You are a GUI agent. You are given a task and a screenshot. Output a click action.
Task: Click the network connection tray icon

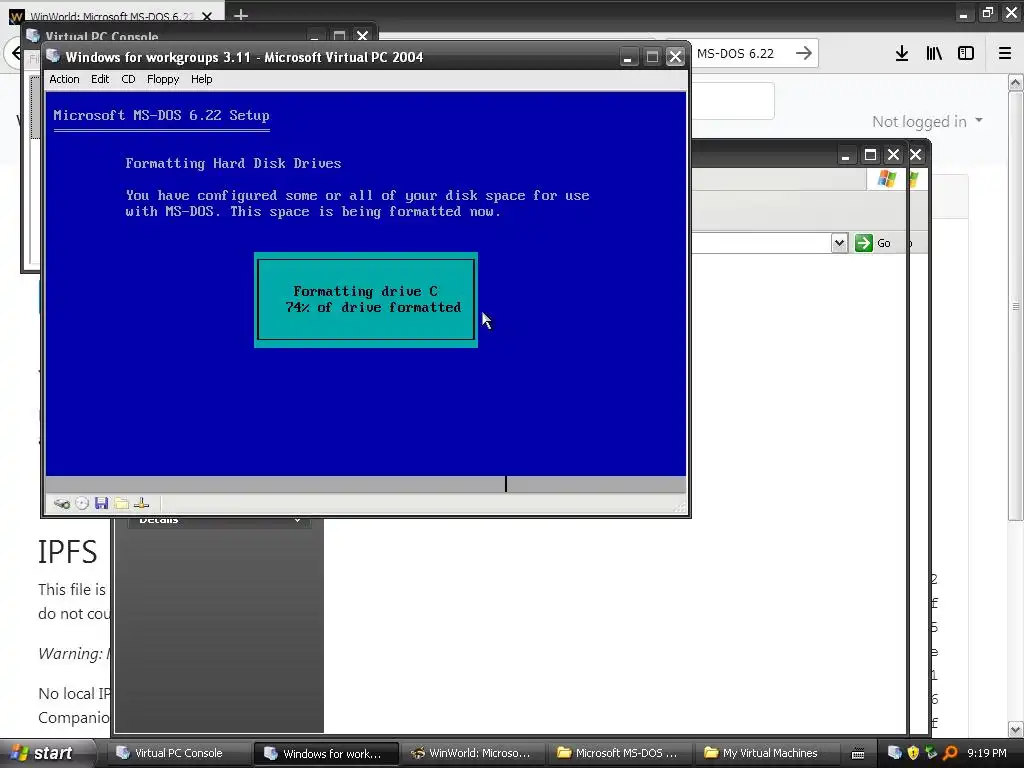point(931,753)
